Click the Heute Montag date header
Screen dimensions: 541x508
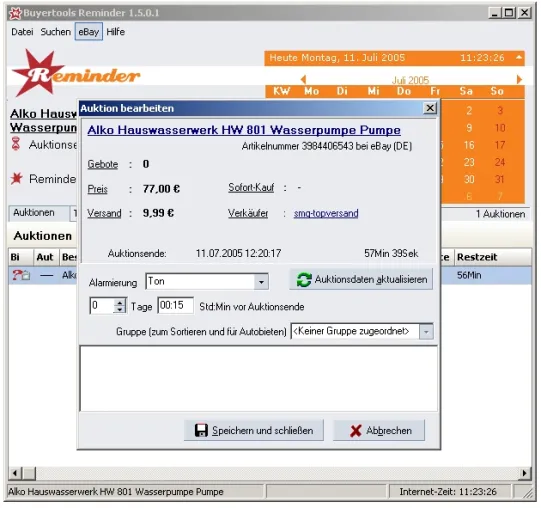point(337,58)
